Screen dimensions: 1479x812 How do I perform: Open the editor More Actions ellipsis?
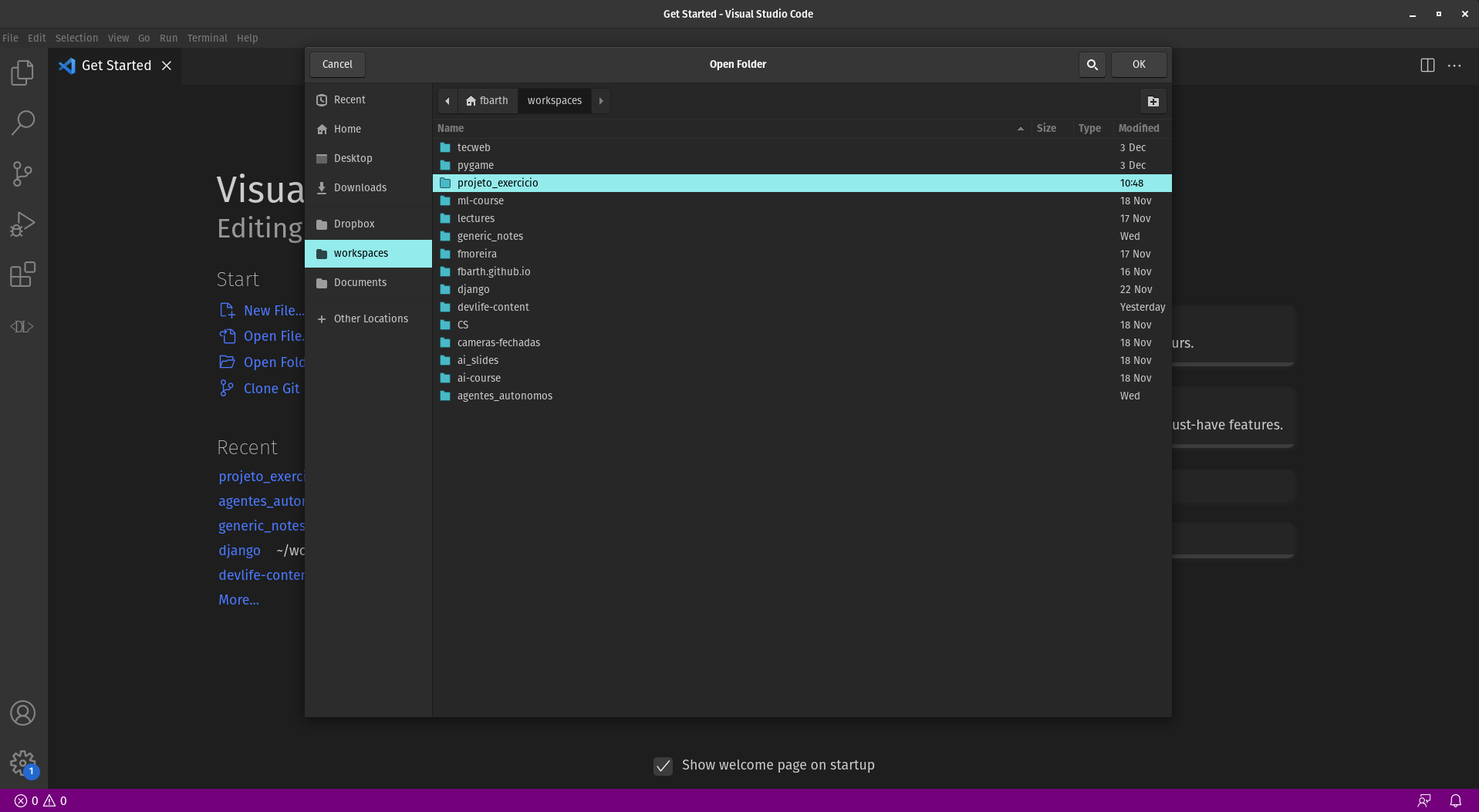(x=1454, y=66)
